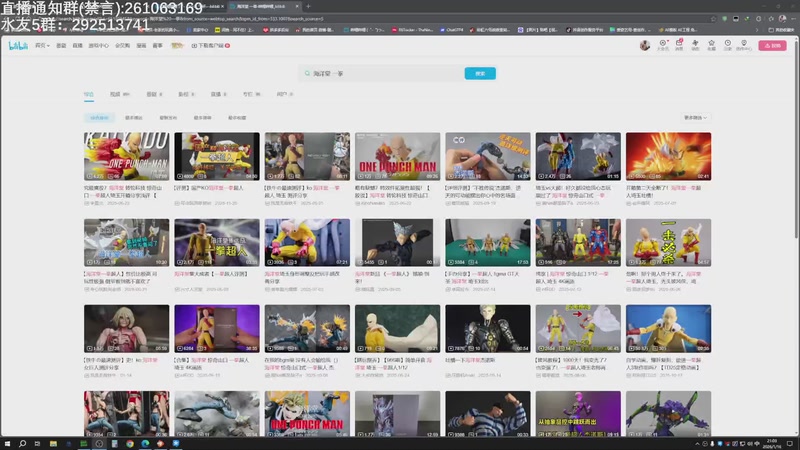This screenshot has height=450, width=800.
Task: Open the 动态 feed icon
Action: [x=695, y=45]
